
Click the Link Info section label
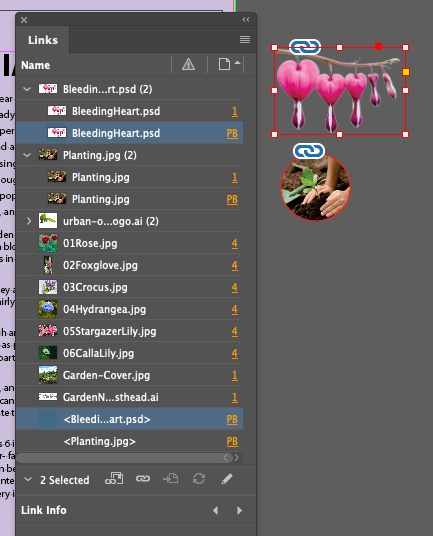pyautogui.click(x=44, y=510)
